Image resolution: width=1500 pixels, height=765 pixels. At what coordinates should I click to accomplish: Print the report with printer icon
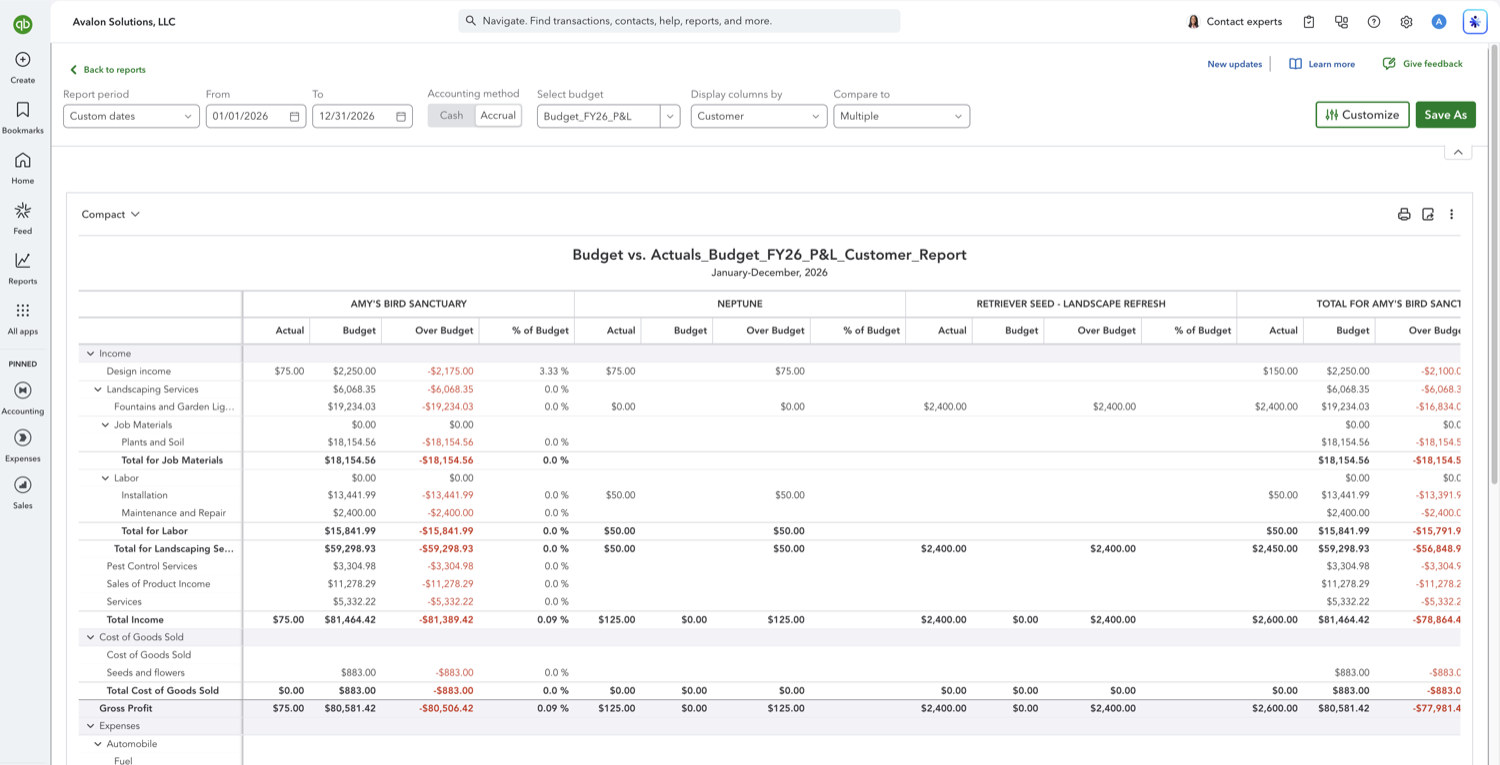(x=1404, y=214)
